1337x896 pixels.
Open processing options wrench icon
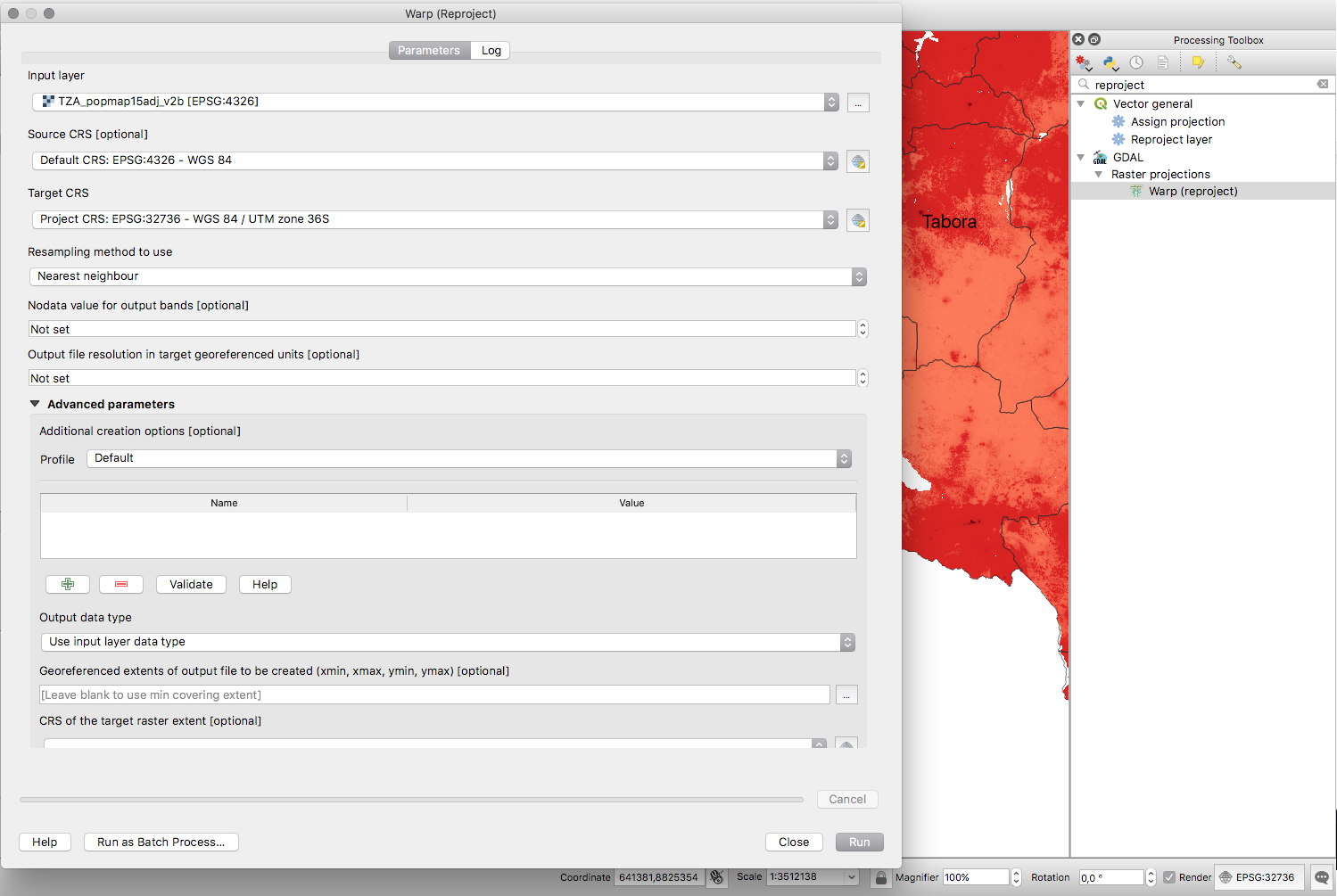click(1234, 62)
